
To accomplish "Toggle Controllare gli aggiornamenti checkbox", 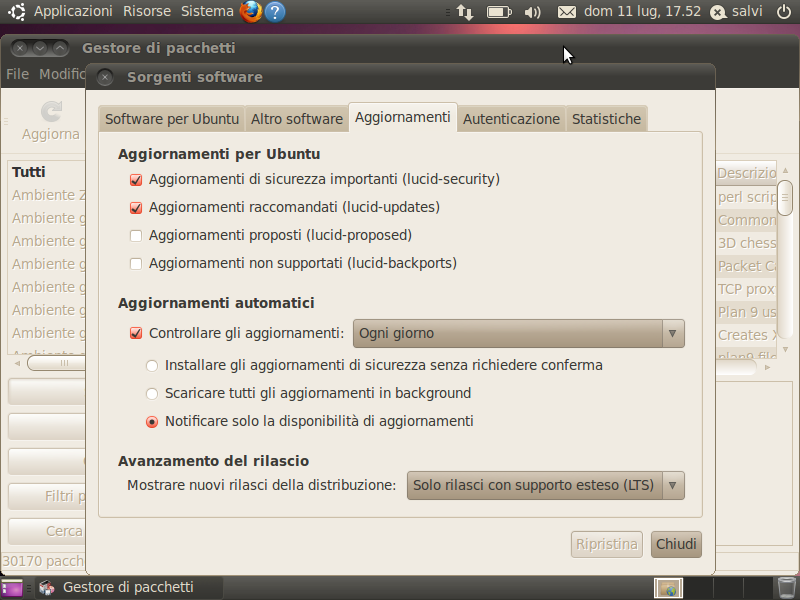I will [136, 333].
